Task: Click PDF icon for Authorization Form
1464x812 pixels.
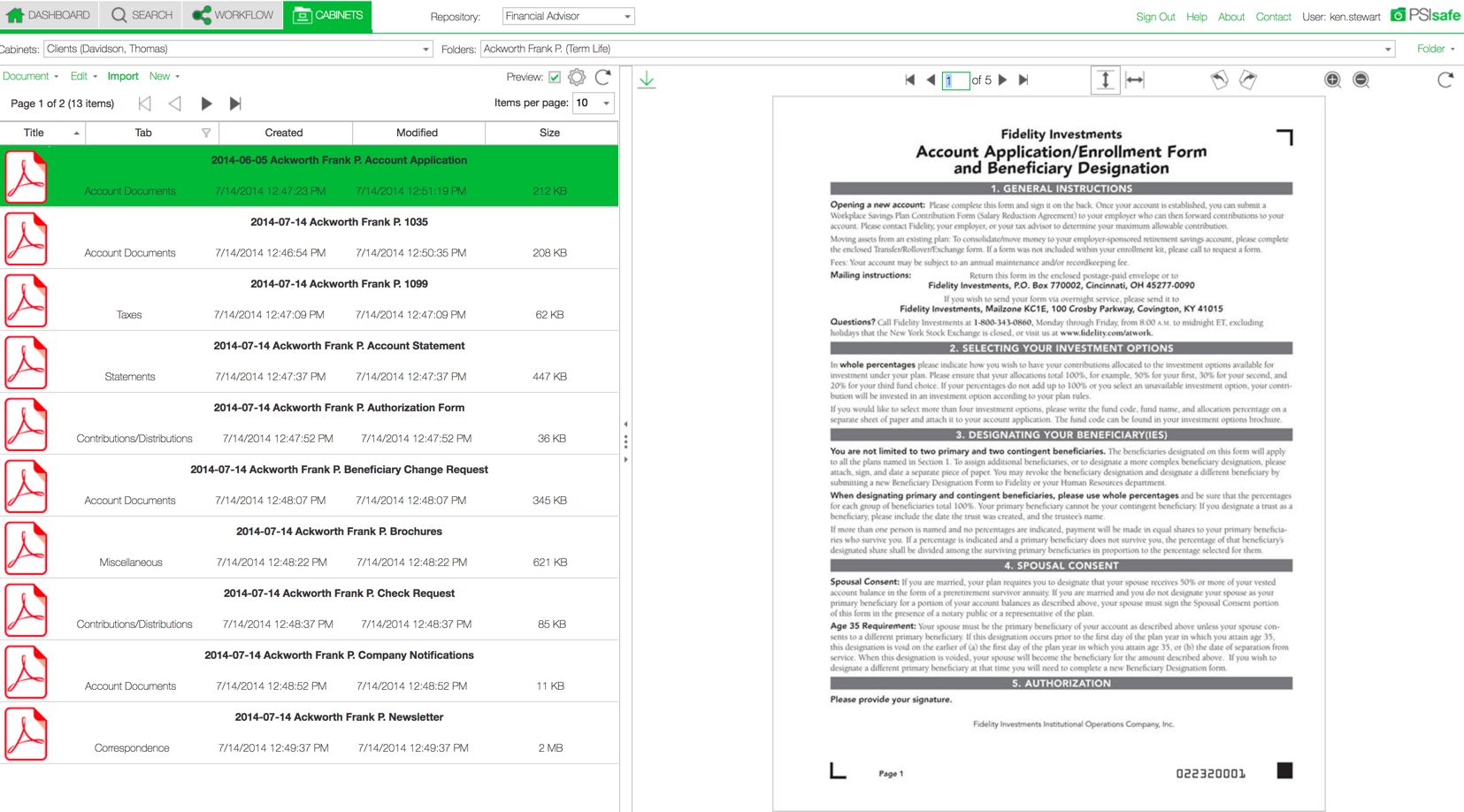Action: pyautogui.click(x=26, y=425)
